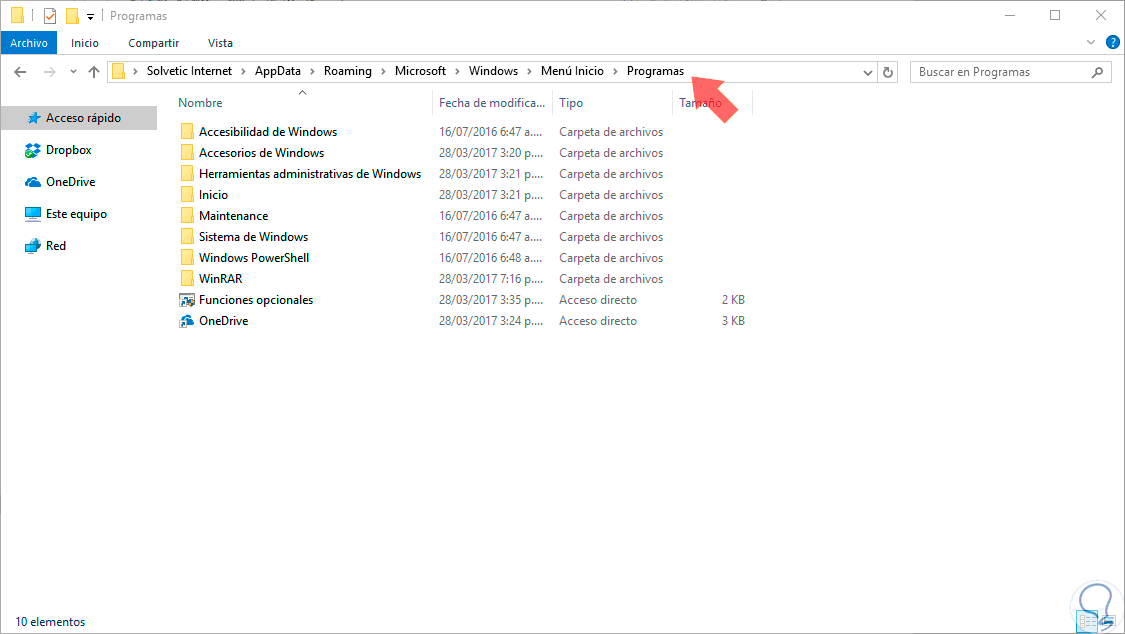Switch to the Vista ribbon tab

point(220,43)
